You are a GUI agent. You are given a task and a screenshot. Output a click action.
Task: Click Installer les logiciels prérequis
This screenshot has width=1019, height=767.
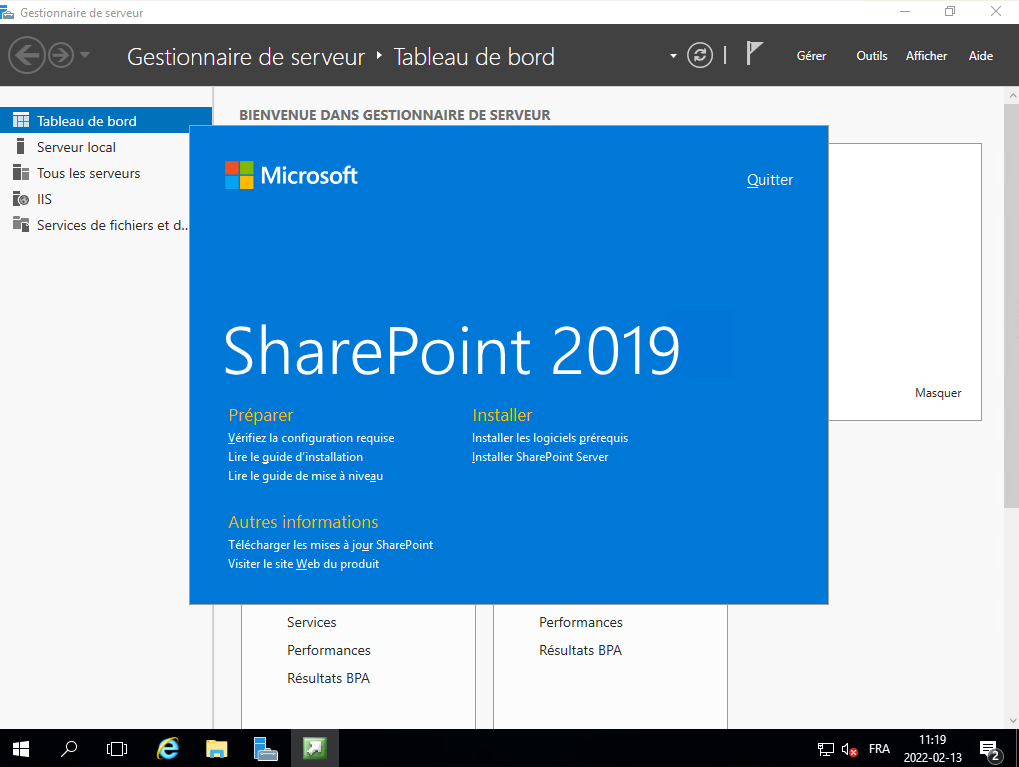(550, 438)
